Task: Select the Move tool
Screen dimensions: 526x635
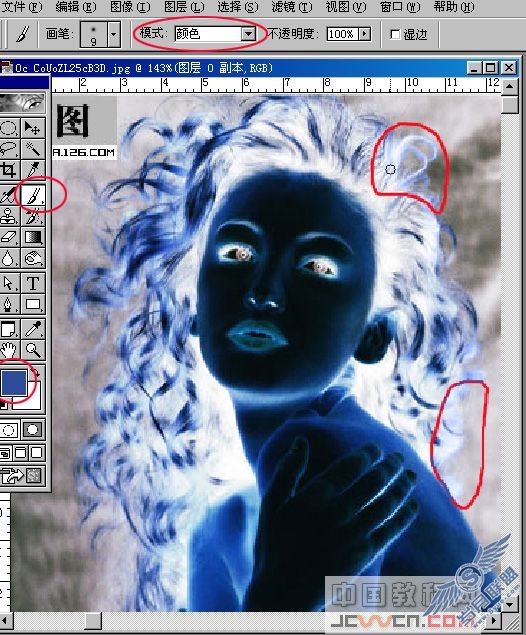Action: coord(32,128)
